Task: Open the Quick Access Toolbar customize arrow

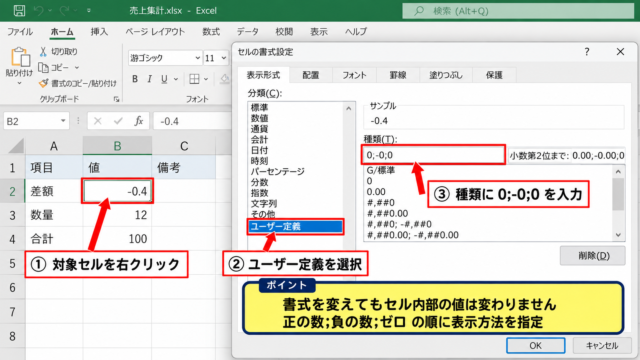Action: pos(89,11)
